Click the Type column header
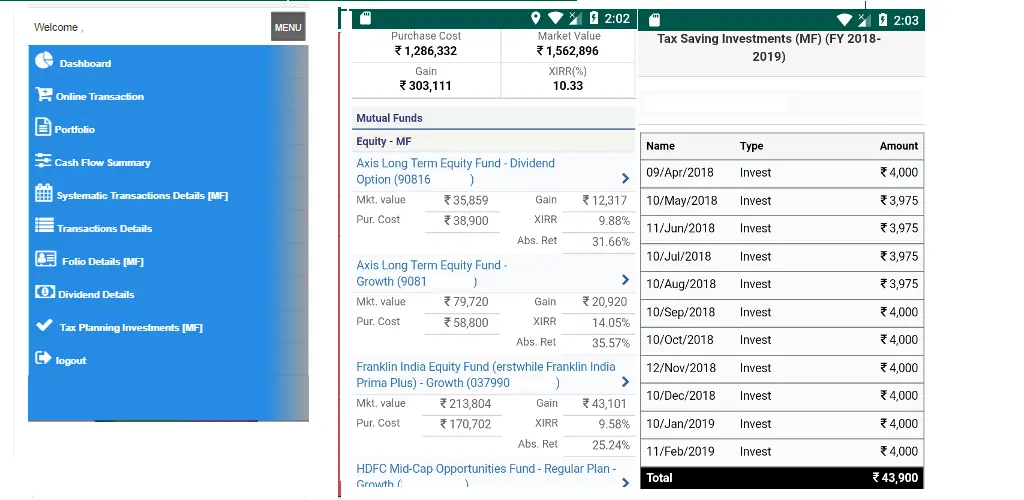1024x500 pixels. coord(751,146)
